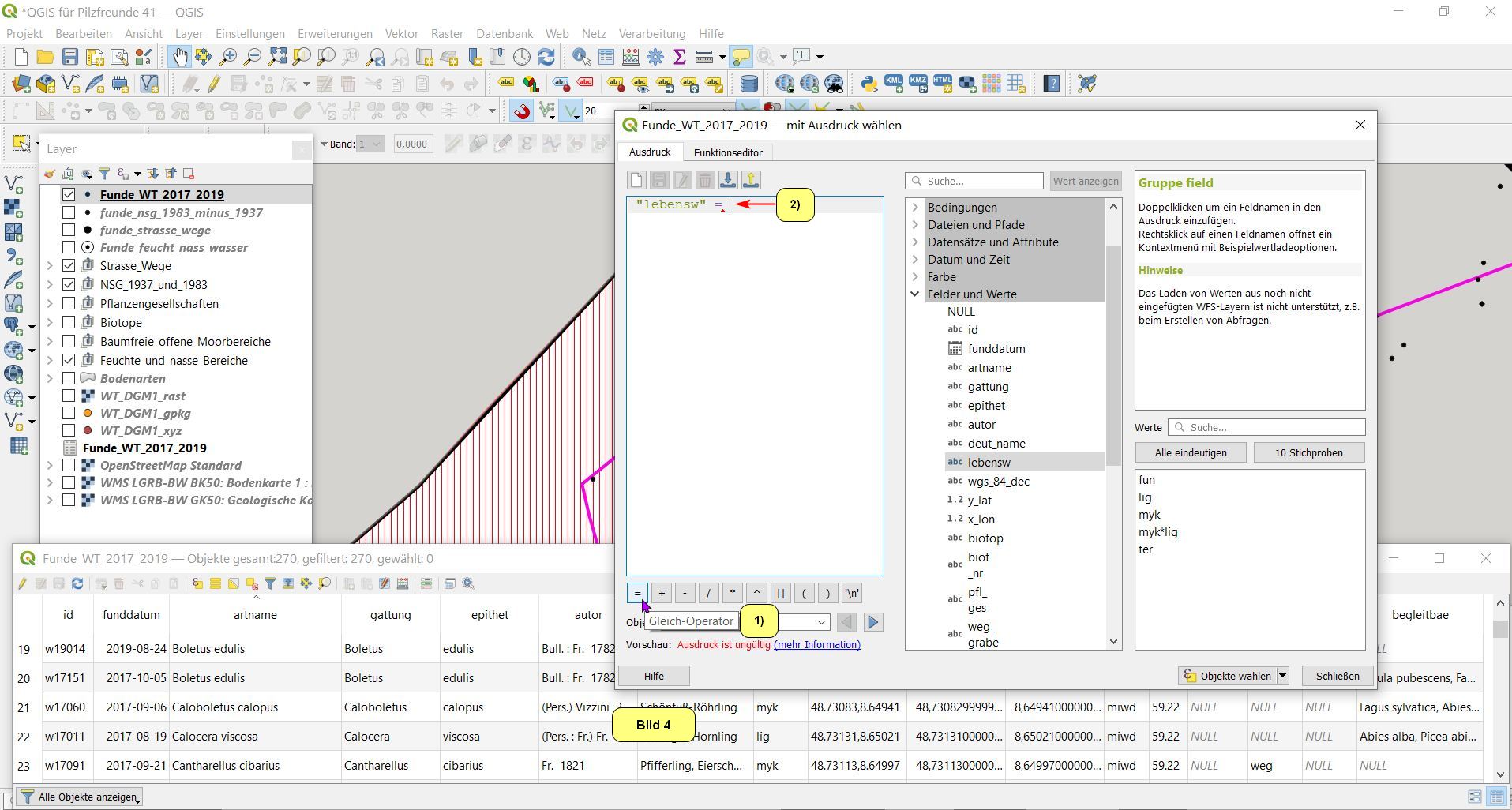The image size is (1512, 810).
Task: Click the string concatenation || operator button
Action: [780, 594]
